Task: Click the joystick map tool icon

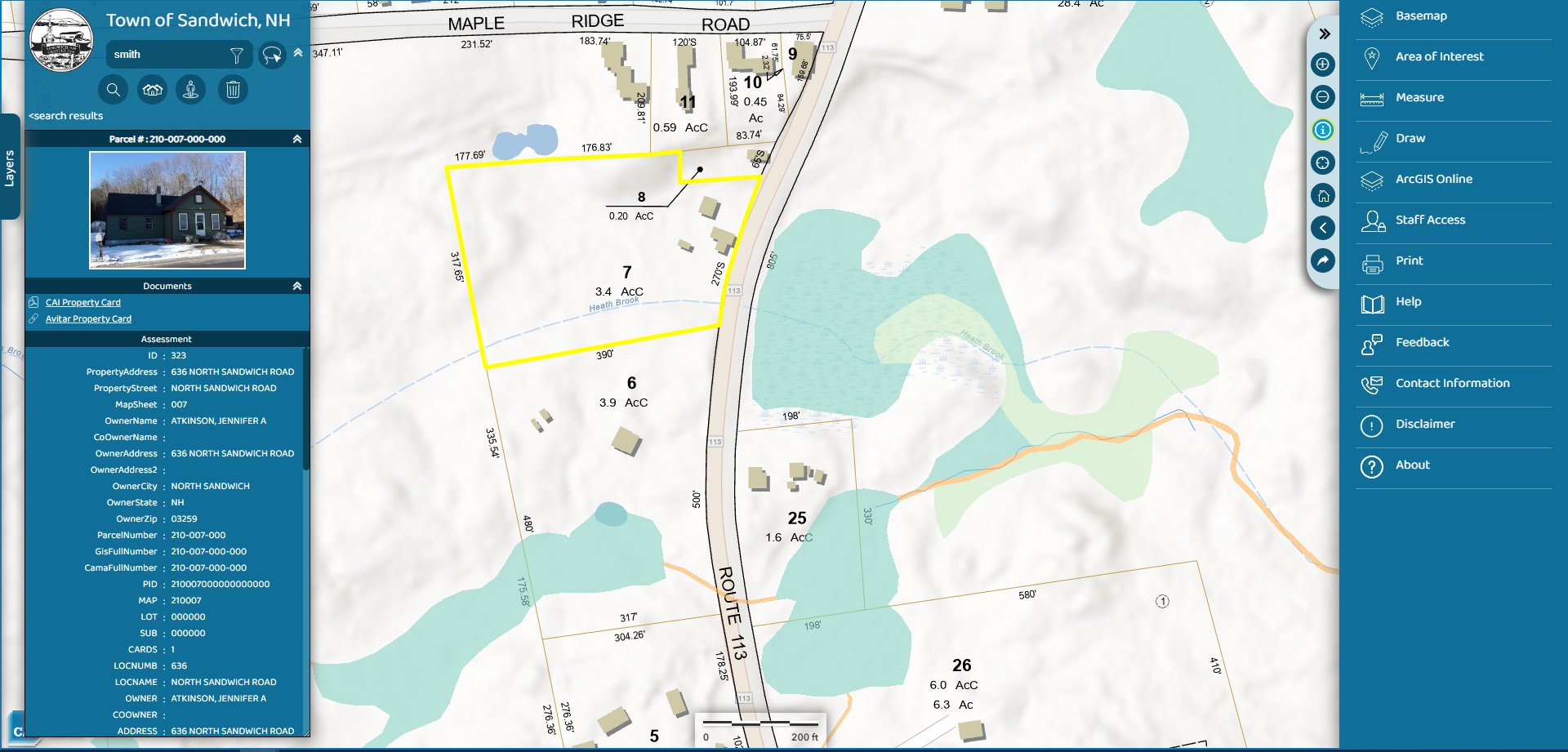Action: pos(191,90)
